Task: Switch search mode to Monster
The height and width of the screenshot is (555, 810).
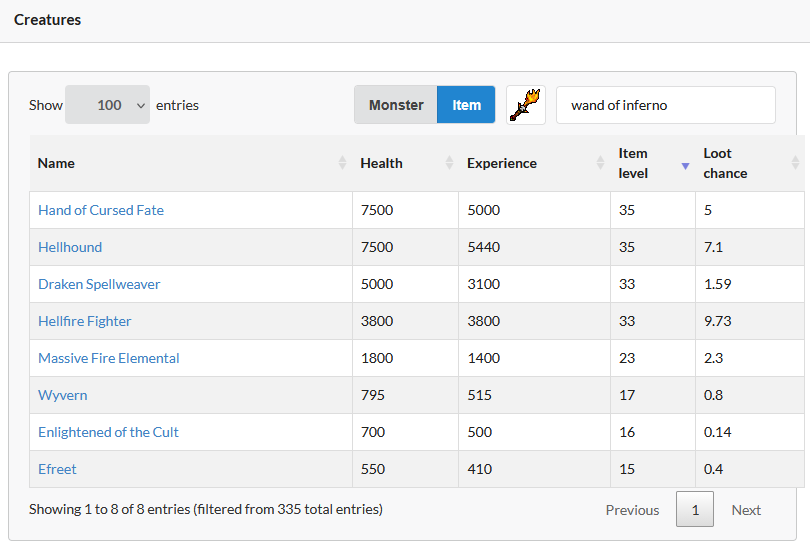Action: (x=396, y=105)
